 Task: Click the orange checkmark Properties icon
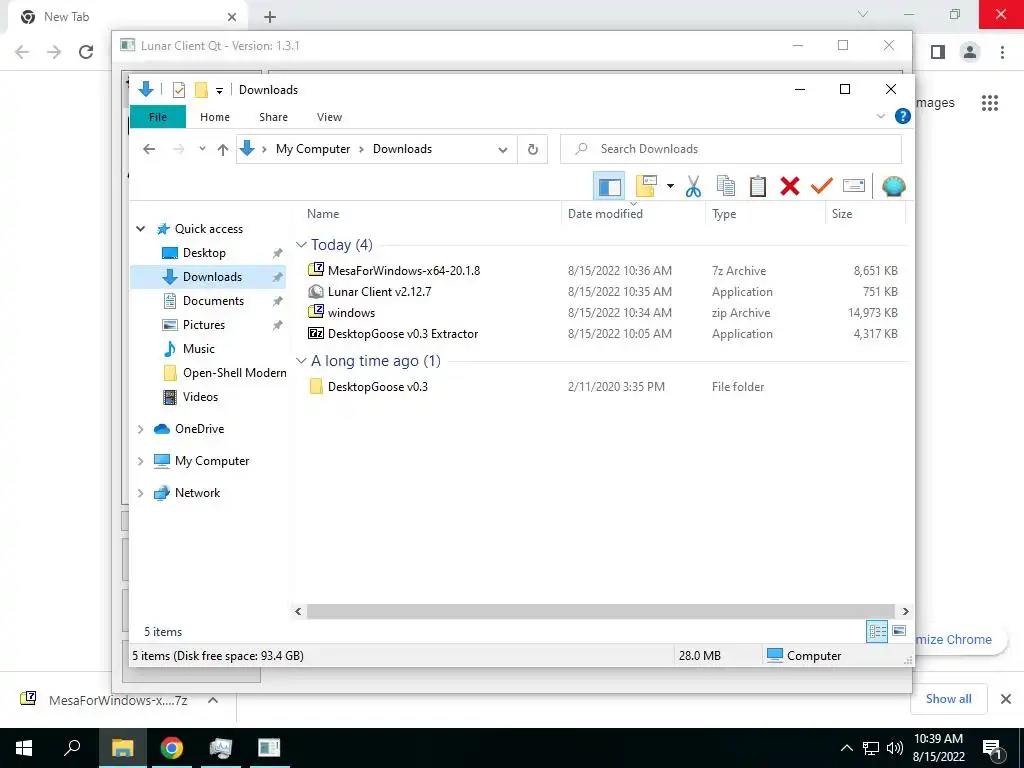coord(822,187)
